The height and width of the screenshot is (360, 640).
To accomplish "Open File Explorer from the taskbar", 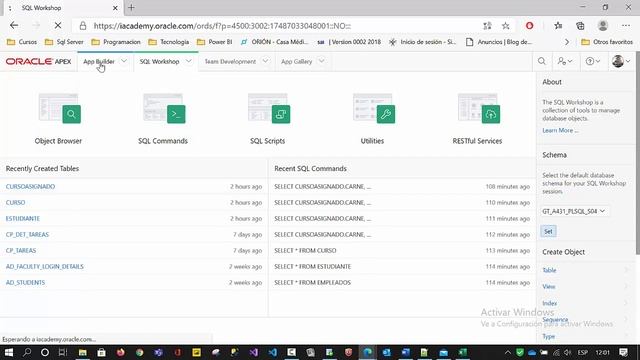I will click(82, 352).
